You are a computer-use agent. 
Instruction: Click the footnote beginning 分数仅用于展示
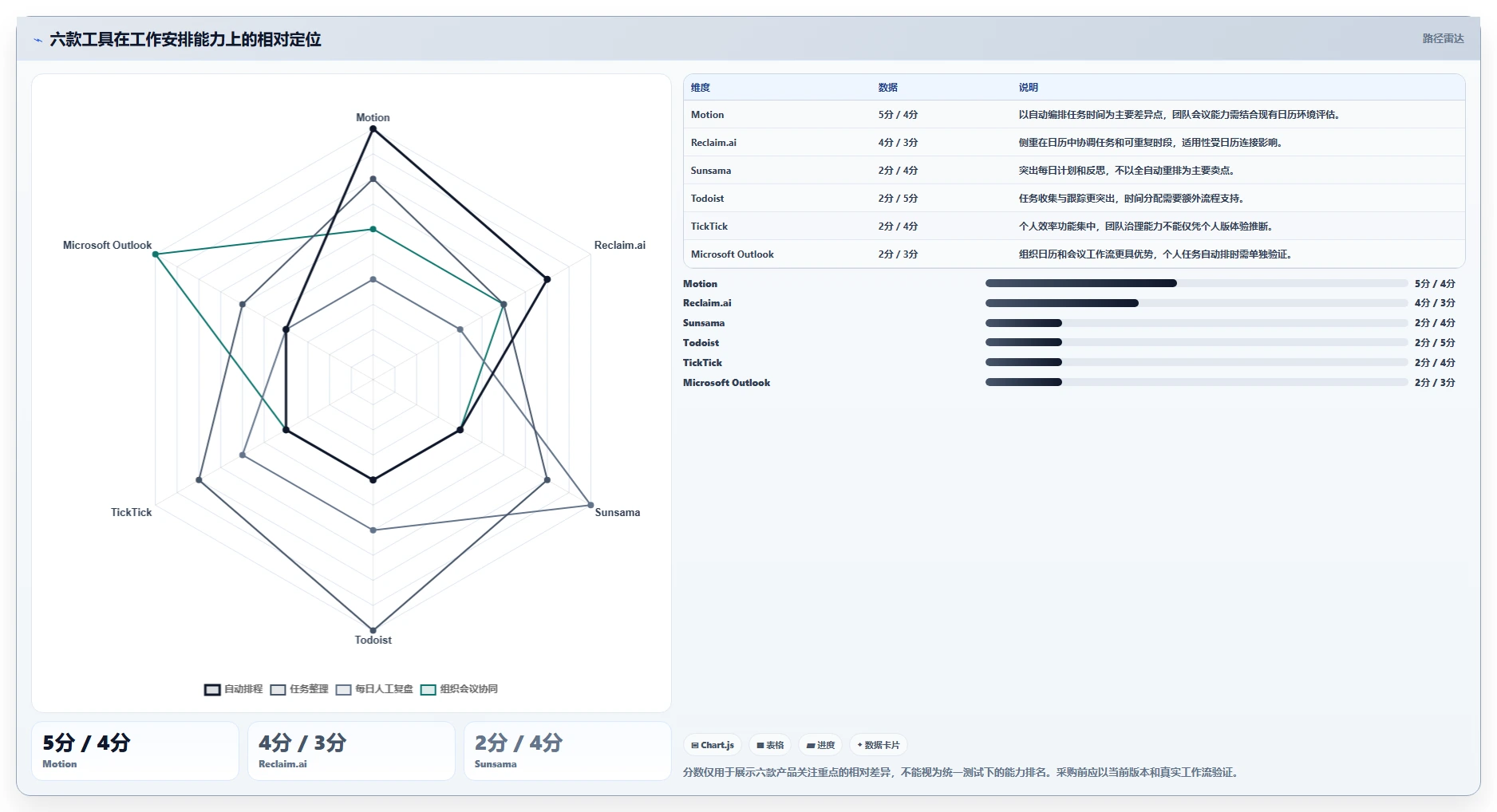pyautogui.click(x=962, y=772)
